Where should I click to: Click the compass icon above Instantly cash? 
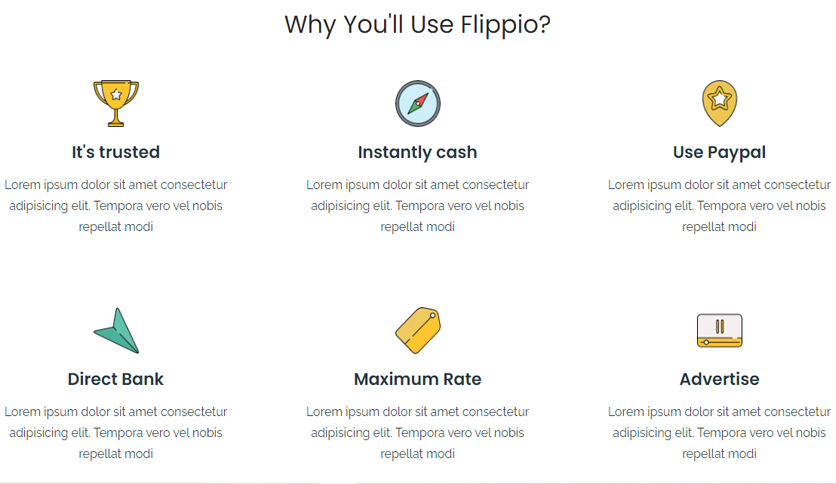[417, 103]
